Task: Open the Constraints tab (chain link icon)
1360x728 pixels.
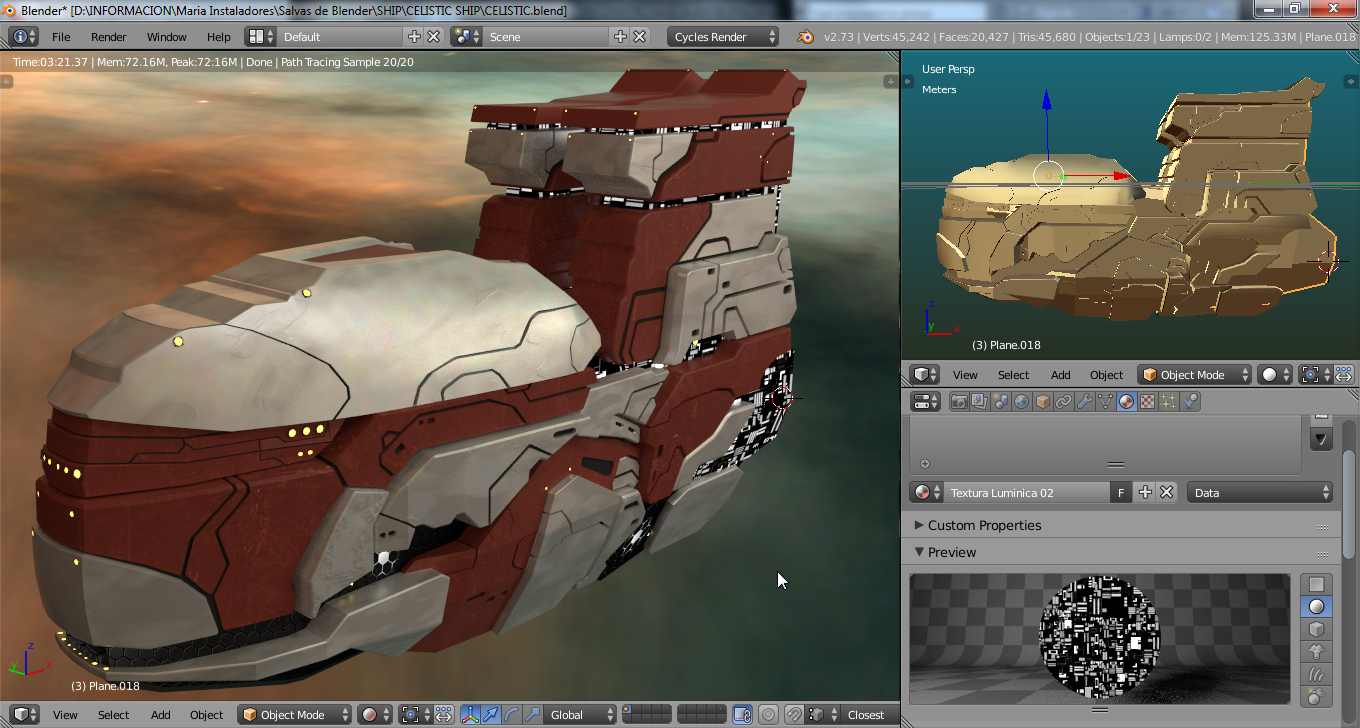Action: pyautogui.click(x=1064, y=402)
